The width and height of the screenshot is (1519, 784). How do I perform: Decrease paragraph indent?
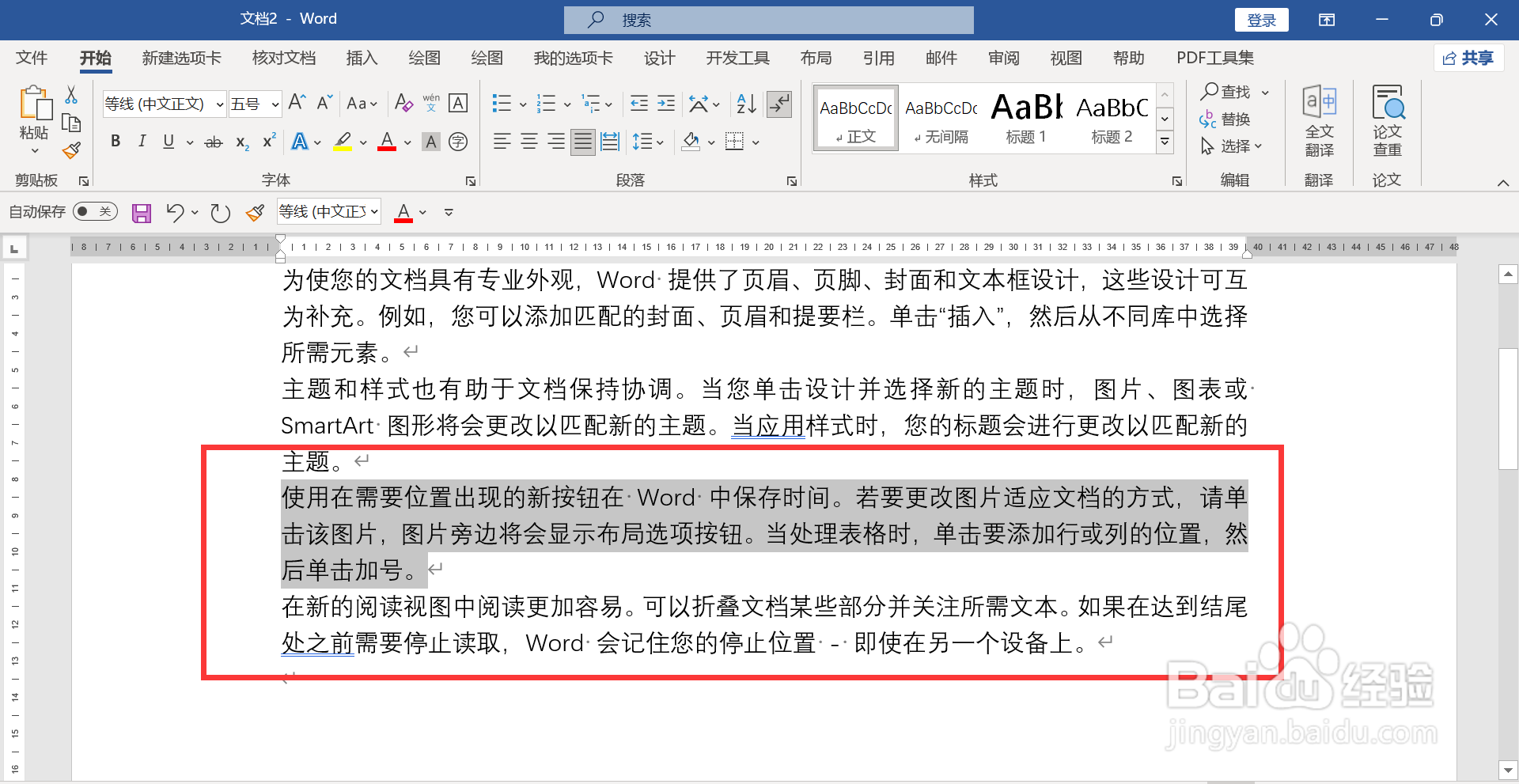click(639, 104)
